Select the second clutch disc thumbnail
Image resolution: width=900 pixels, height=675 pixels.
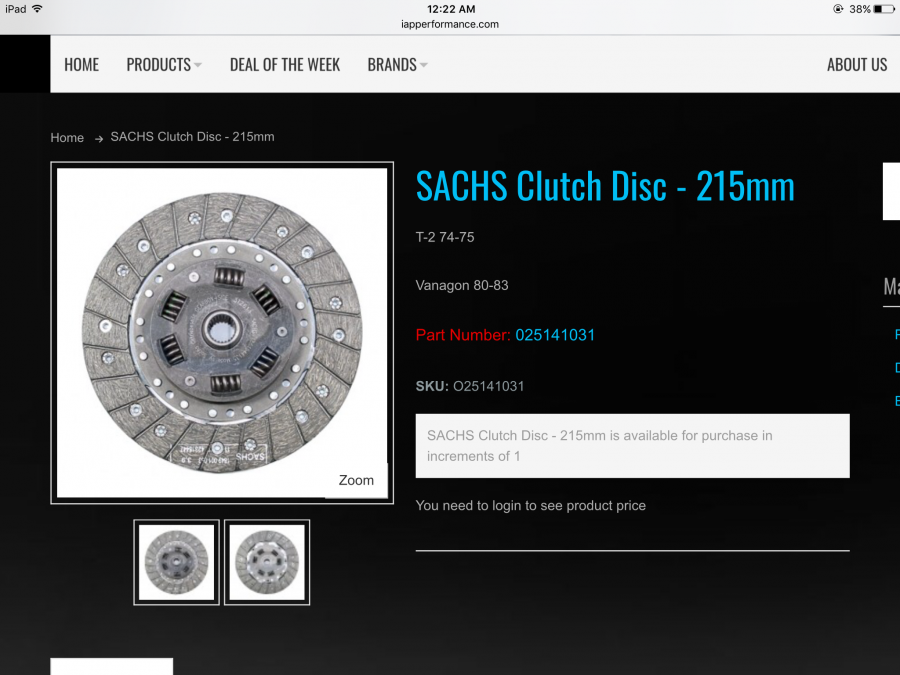click(x=267, y=562)
